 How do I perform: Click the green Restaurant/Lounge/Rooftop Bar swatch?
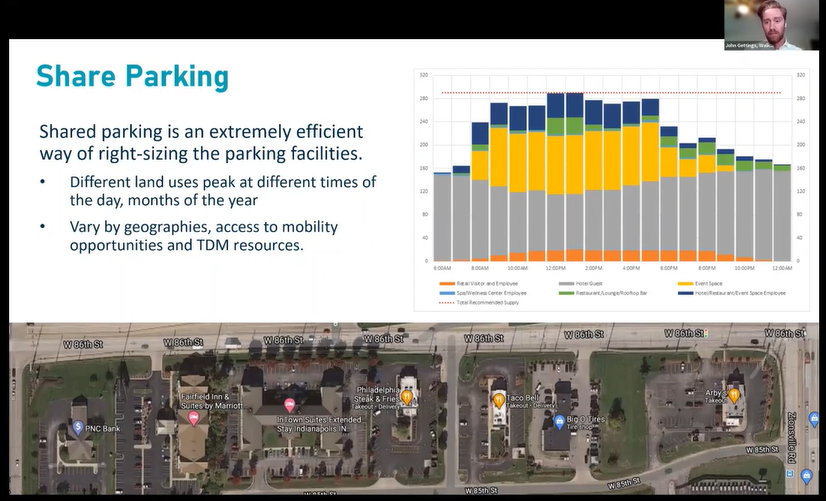(566, 293)
